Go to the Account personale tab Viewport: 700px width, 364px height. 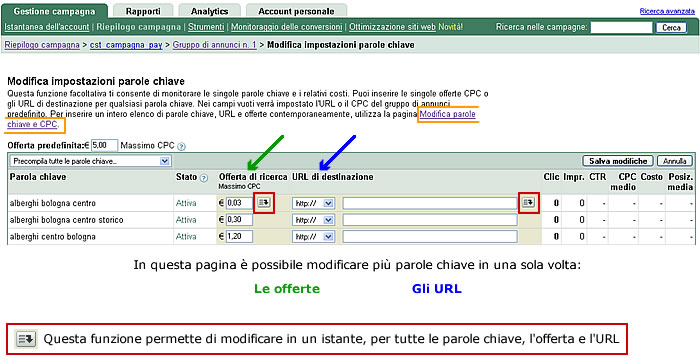(296, 11)
